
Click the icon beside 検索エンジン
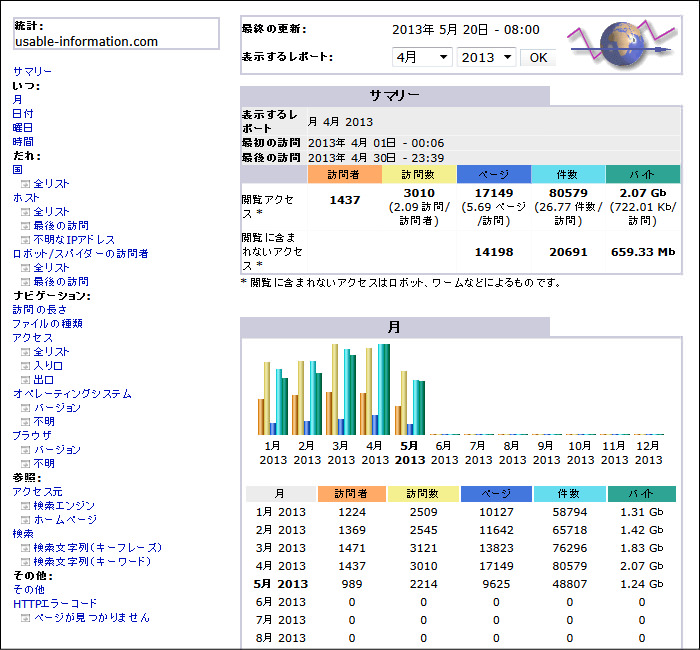25,506
